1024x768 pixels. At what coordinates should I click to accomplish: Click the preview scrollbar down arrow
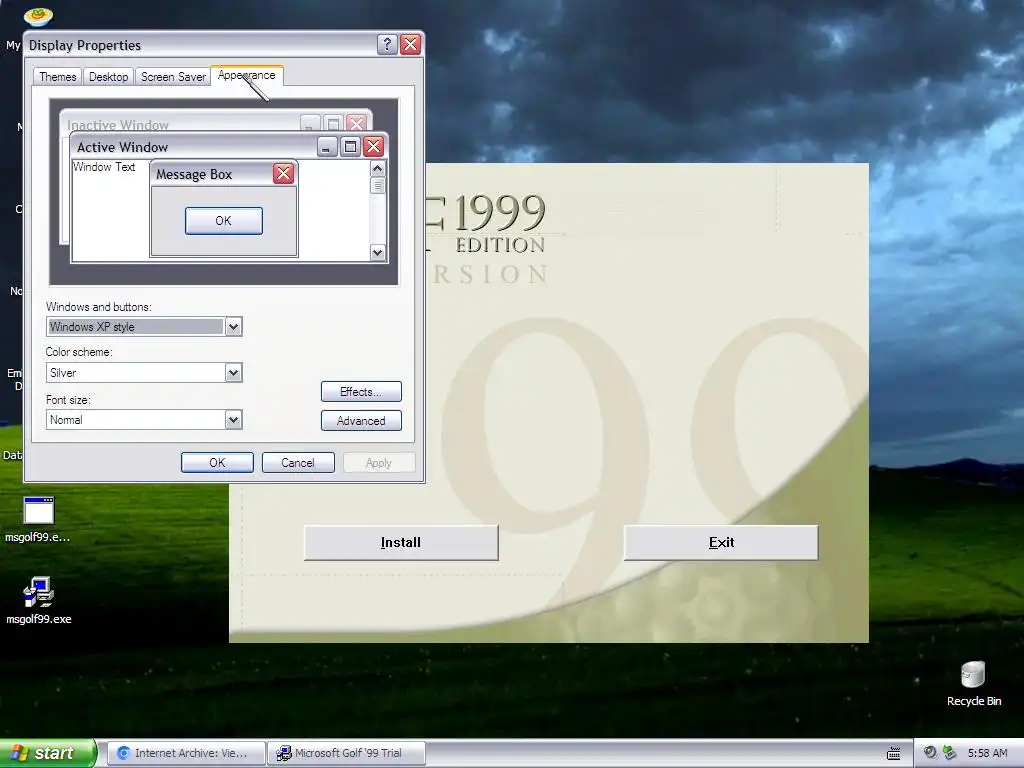pyautogui.click(x=377, y=253)
